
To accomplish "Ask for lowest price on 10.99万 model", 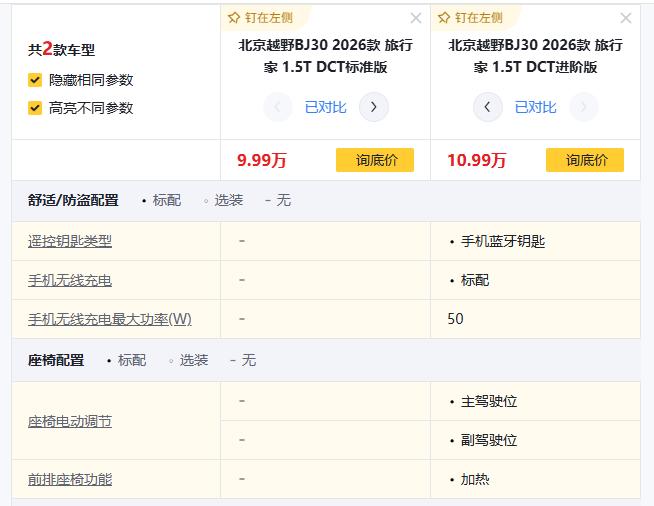I will 585,160.
